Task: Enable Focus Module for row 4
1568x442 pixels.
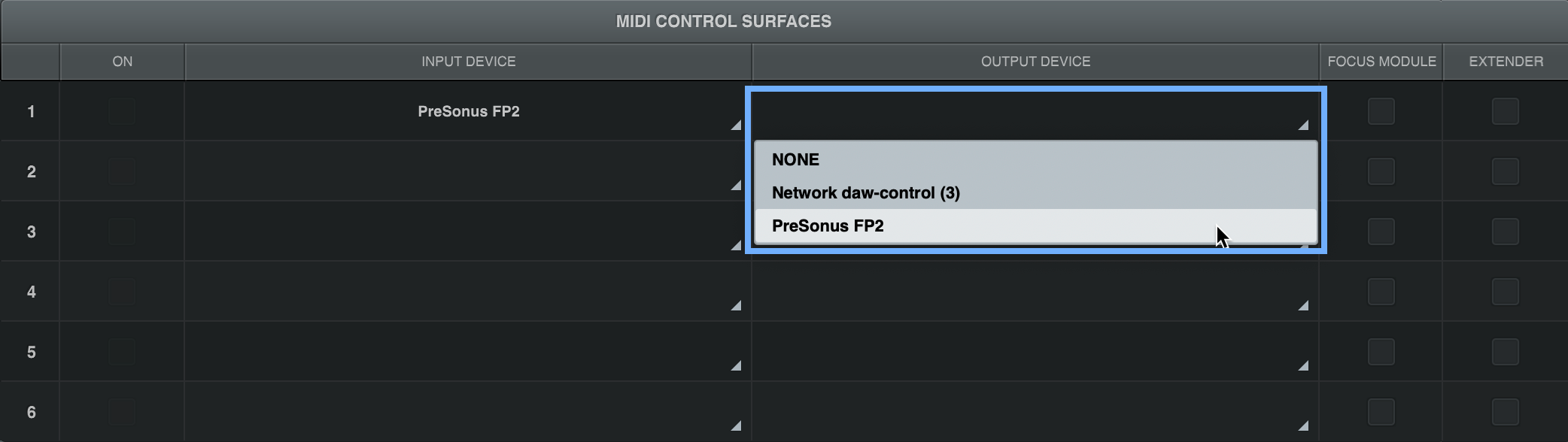Action: (1381, 291)
